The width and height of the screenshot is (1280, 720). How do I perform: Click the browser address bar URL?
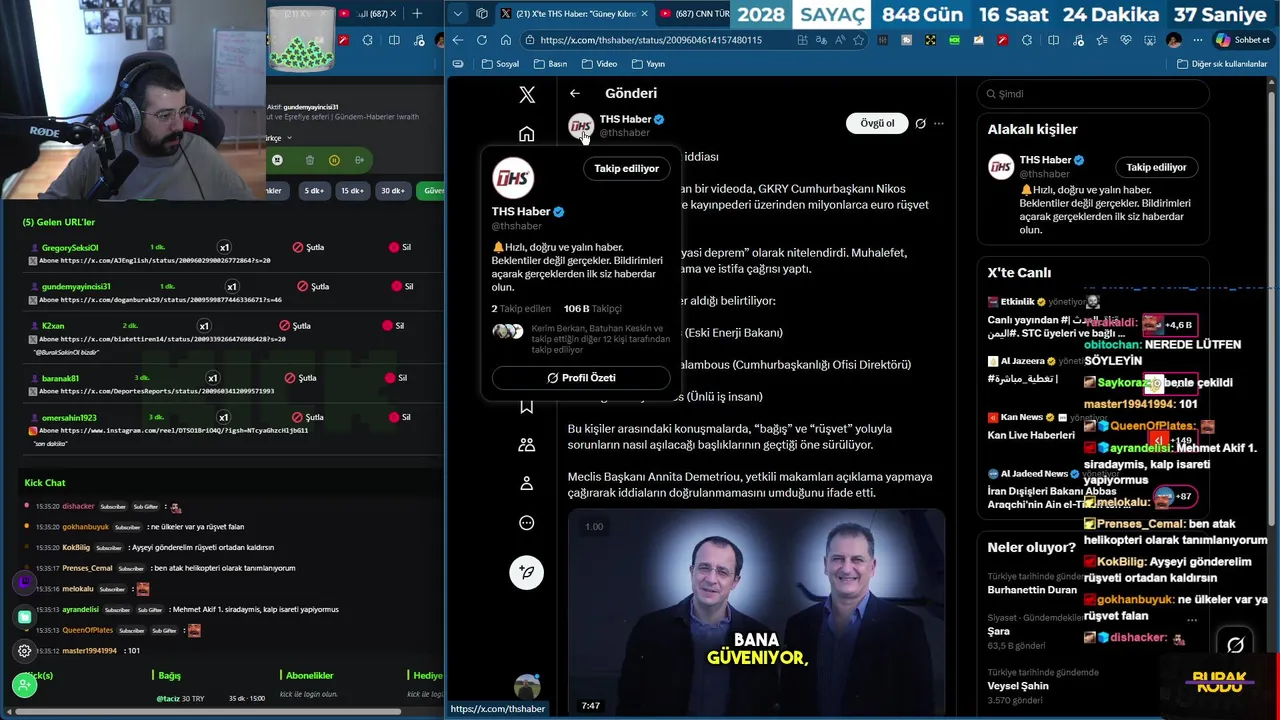(650, 40)
